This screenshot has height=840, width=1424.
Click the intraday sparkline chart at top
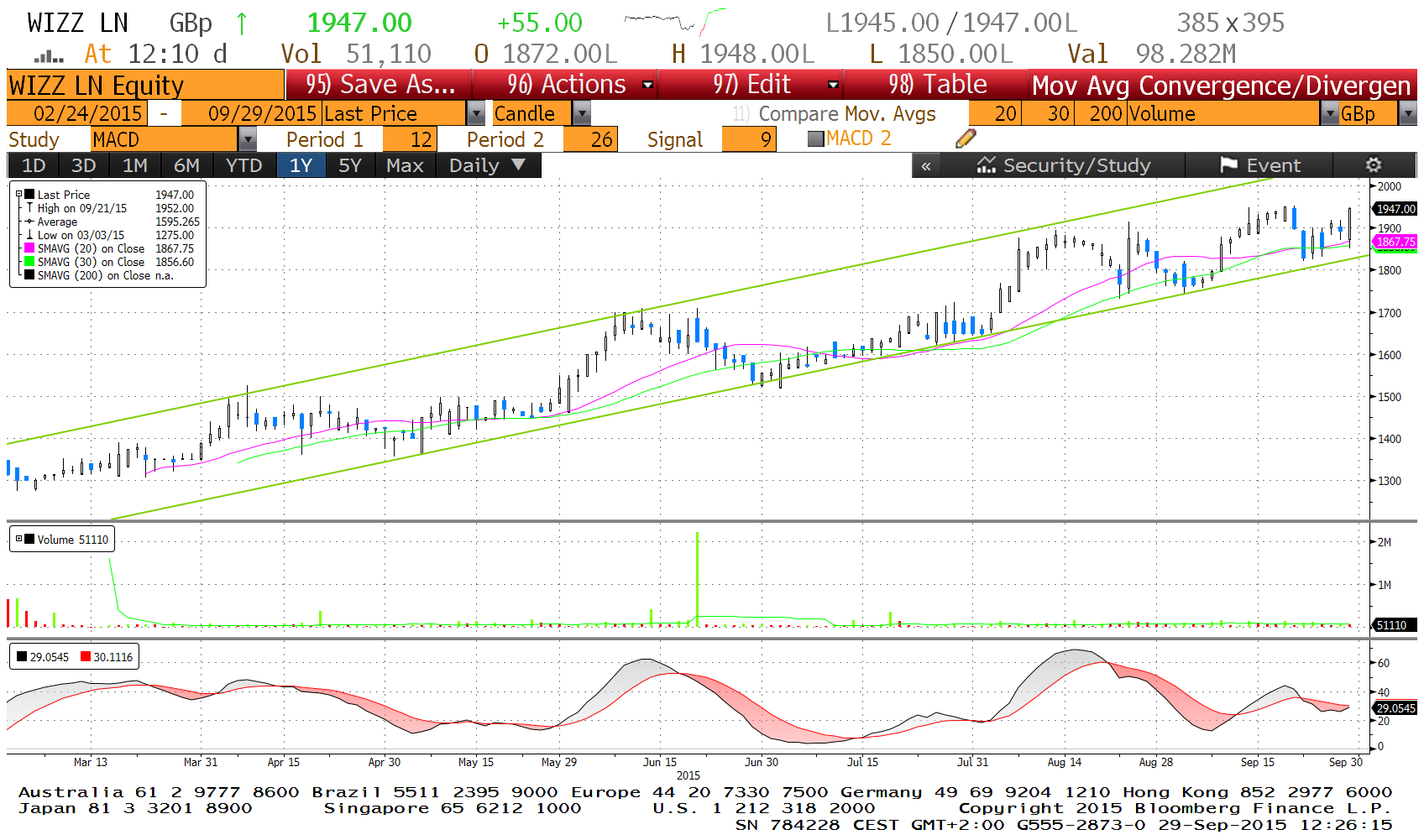(674, 22)
